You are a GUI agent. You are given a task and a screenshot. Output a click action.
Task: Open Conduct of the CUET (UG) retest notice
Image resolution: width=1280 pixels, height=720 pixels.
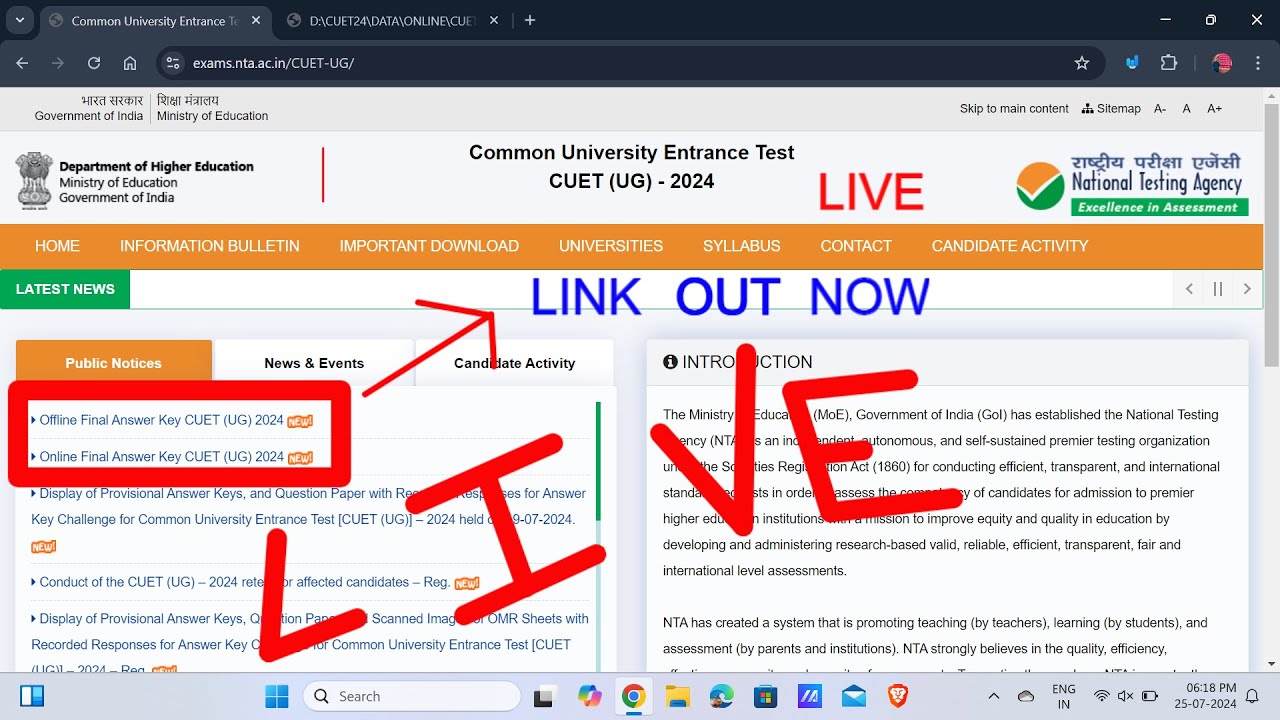click(x=244, y=582)
